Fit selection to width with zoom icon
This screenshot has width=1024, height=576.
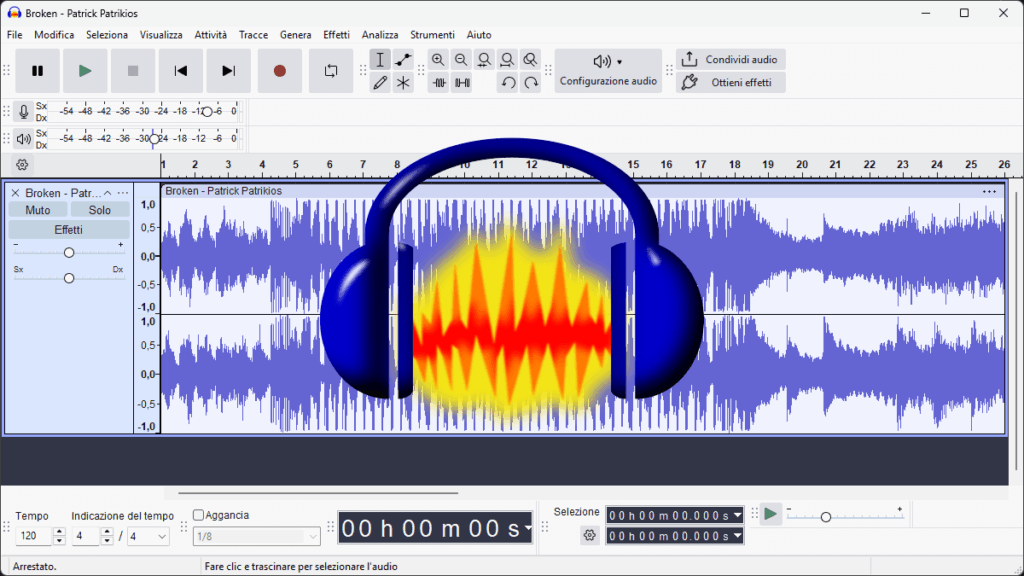point(484,60)
